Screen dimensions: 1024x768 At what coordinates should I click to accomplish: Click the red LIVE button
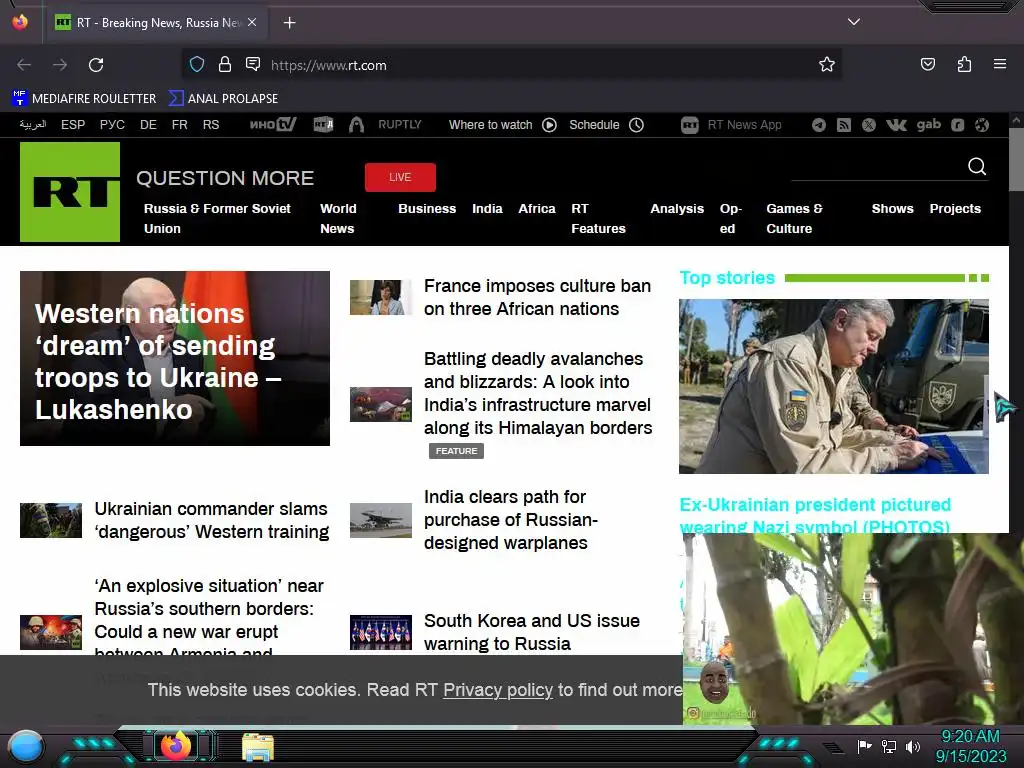400,177
